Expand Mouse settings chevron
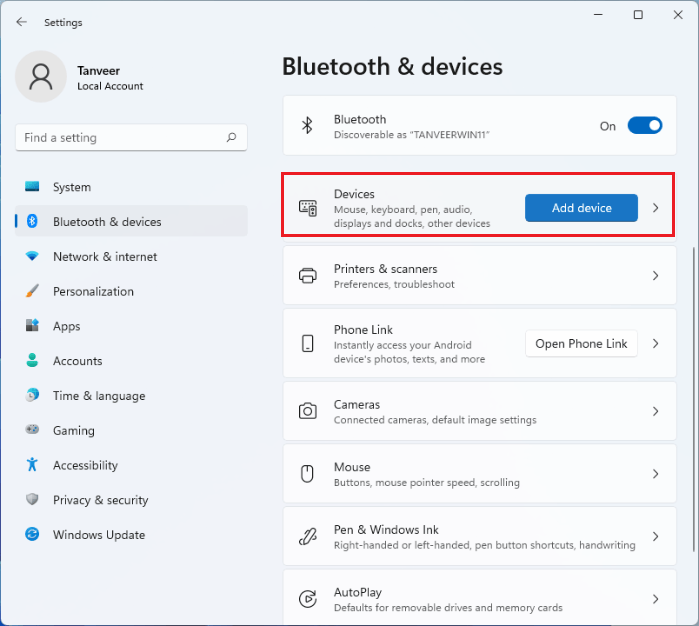Image resolution: width=699 pixels, height=626 pixels. 655,474
